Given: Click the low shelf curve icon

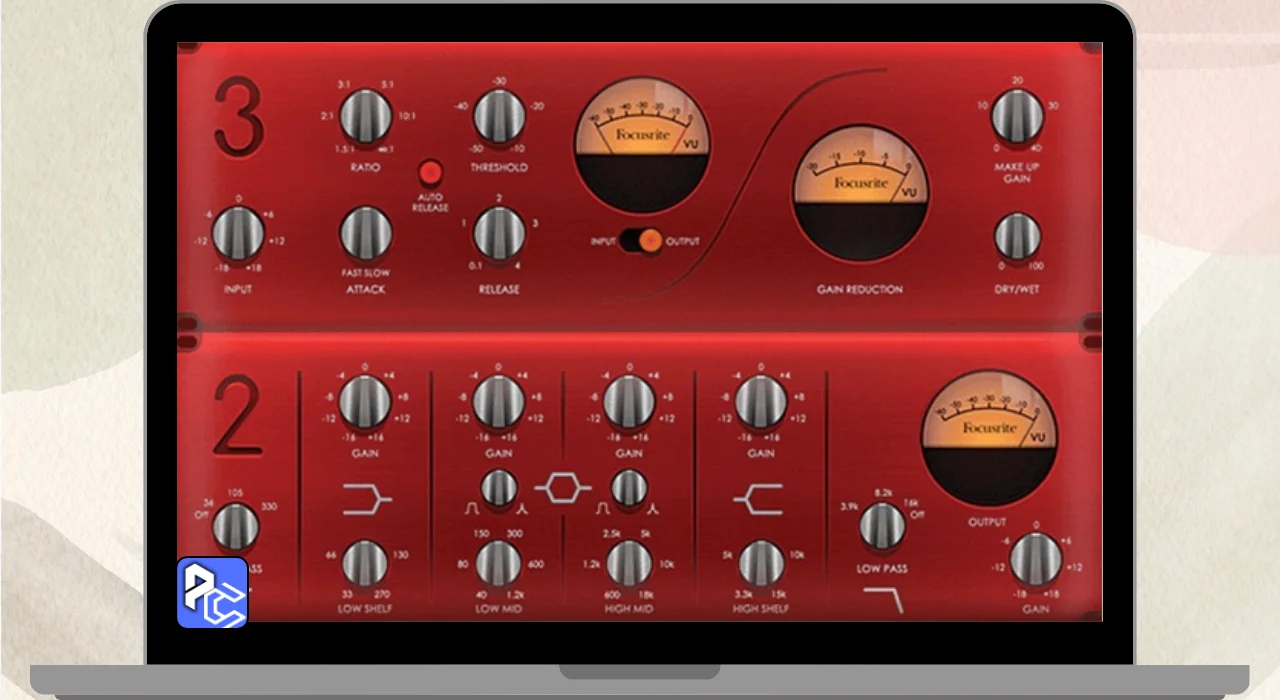Looking at the screenshot, I should tap(366, 500).
